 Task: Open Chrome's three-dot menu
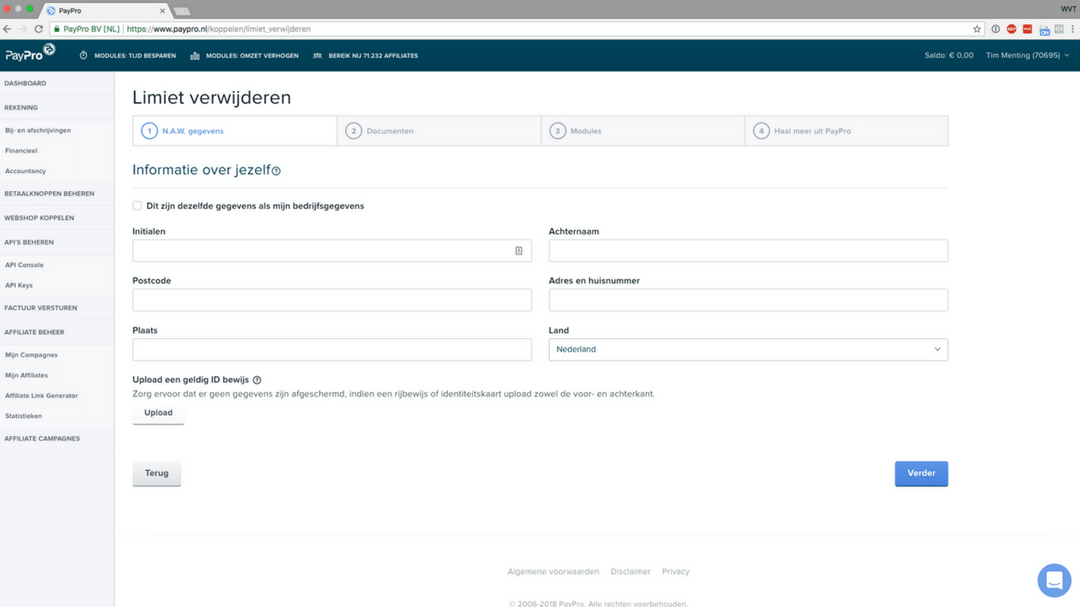[1072, 29]
